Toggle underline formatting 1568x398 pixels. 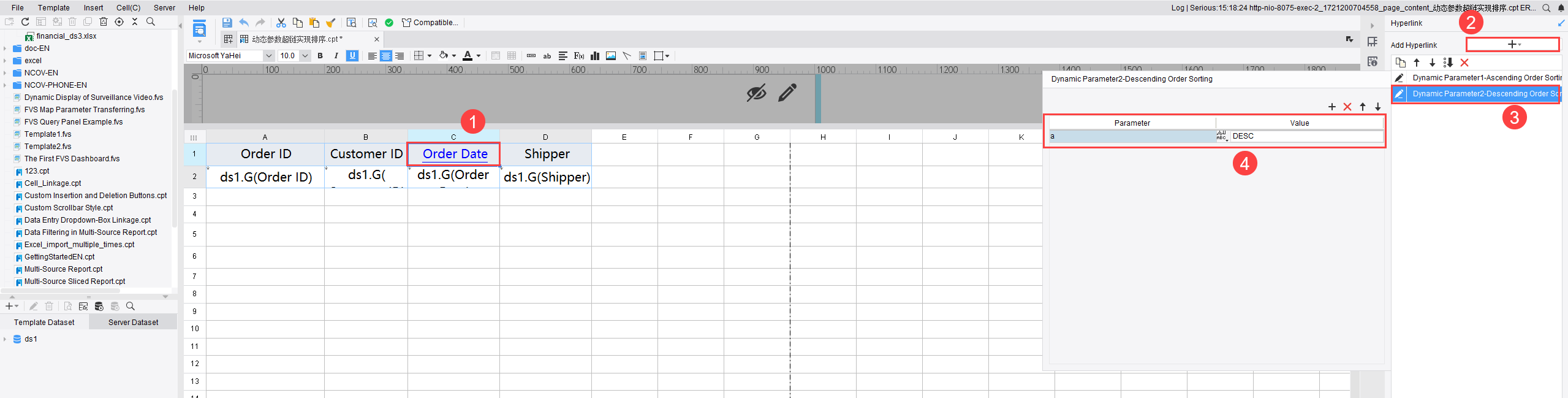[x=352, y=56]
